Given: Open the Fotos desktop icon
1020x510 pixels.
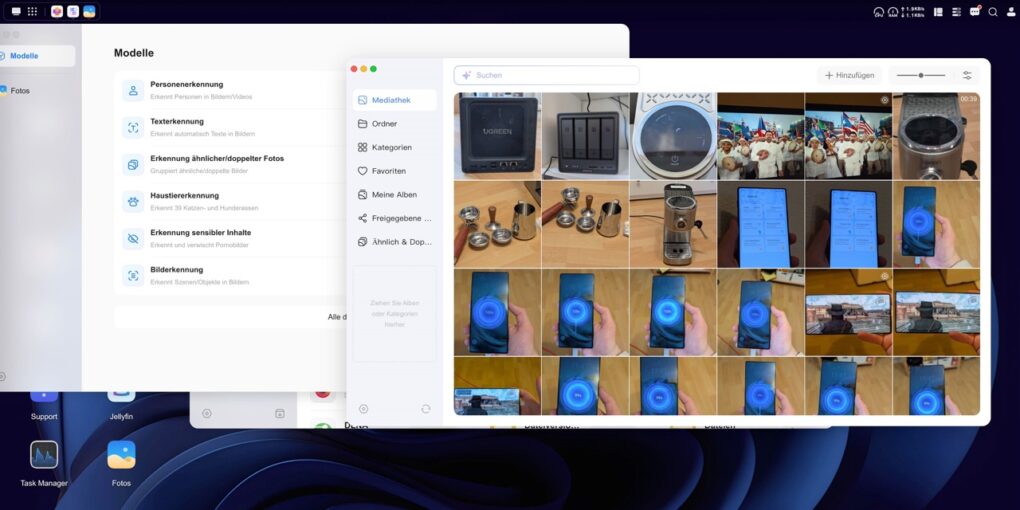Looking at the screenshot, I should pos(121,455).
